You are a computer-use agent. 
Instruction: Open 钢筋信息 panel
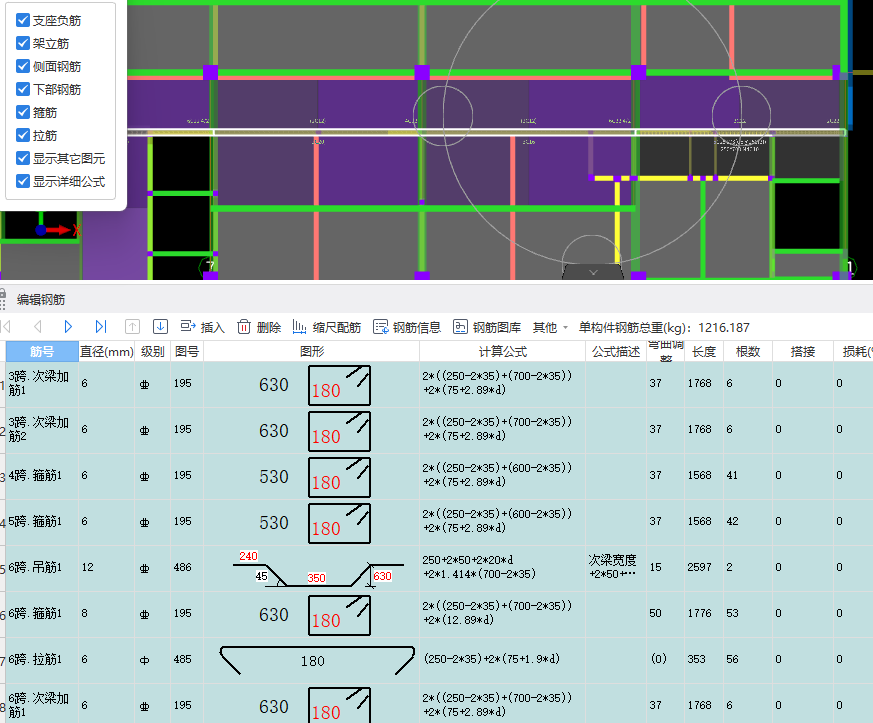(407, 327)
